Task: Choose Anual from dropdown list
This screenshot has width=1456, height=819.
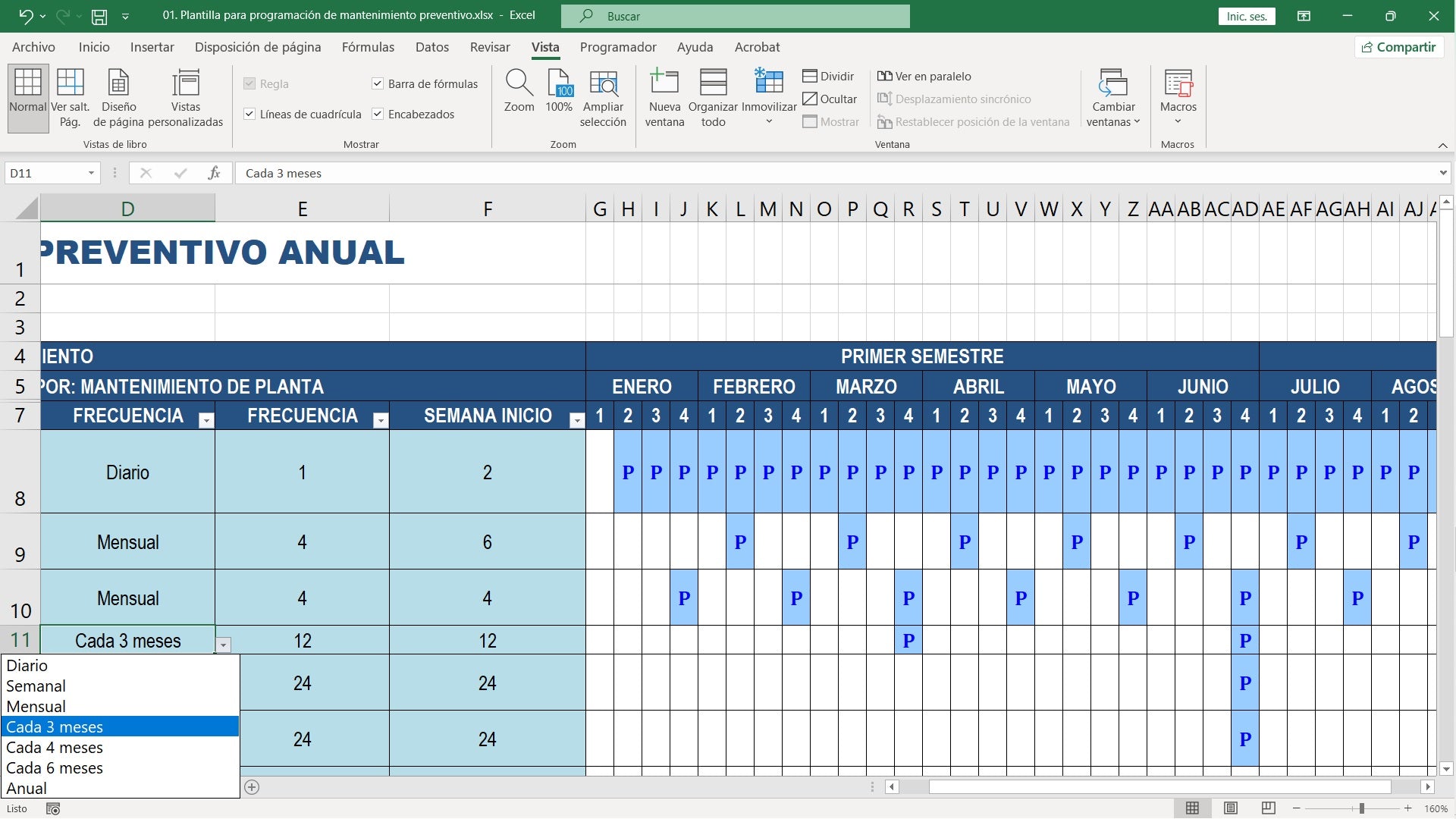Action: (120, 789)
